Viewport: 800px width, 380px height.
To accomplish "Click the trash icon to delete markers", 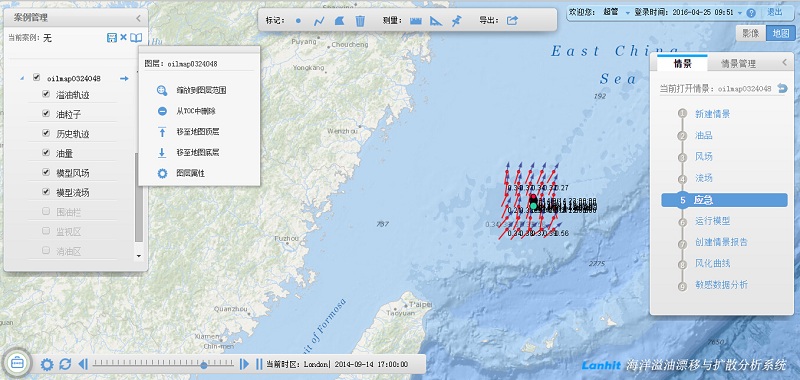I will (360, 21).
